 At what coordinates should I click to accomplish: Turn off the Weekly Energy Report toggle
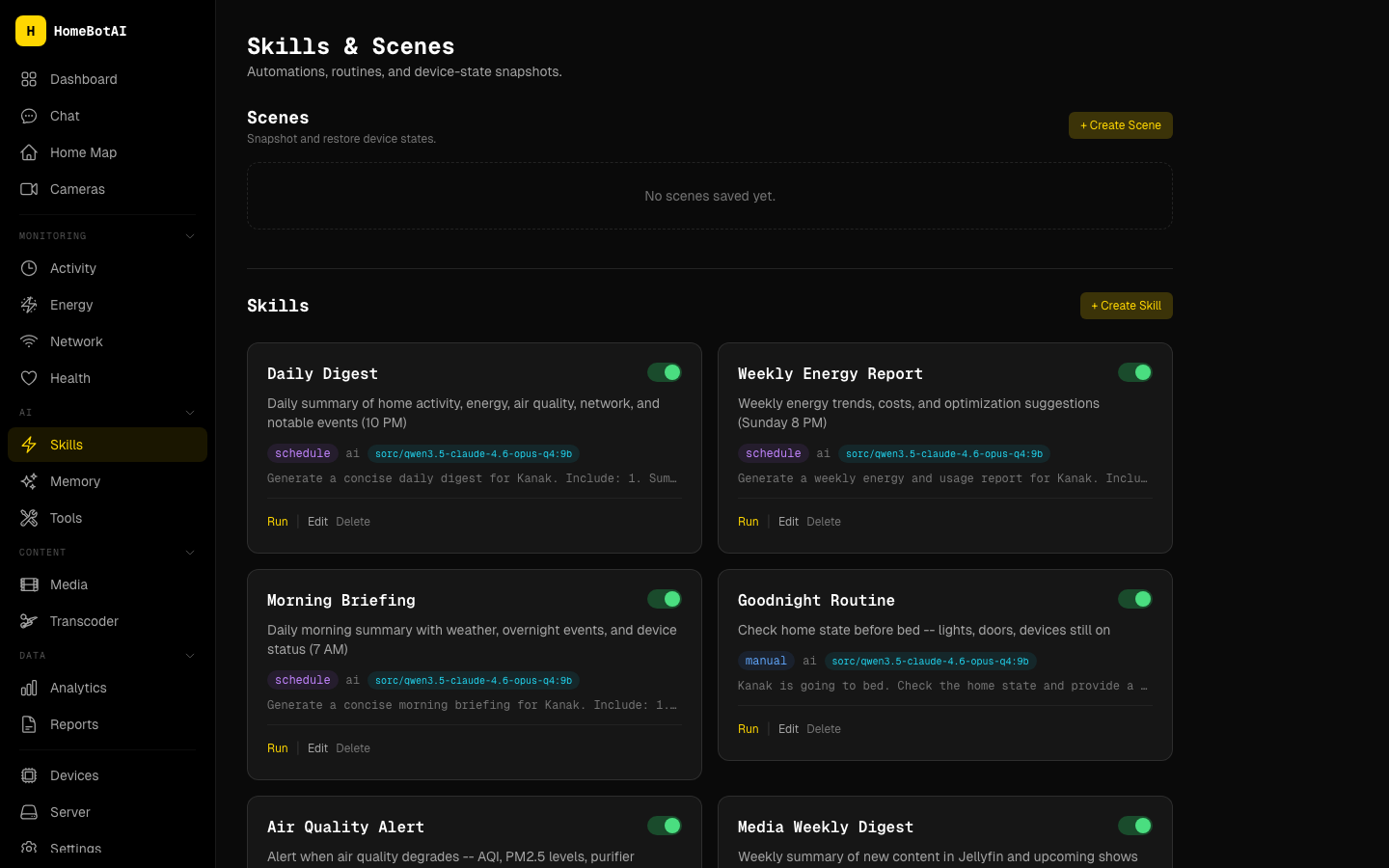coord(1134,372)
